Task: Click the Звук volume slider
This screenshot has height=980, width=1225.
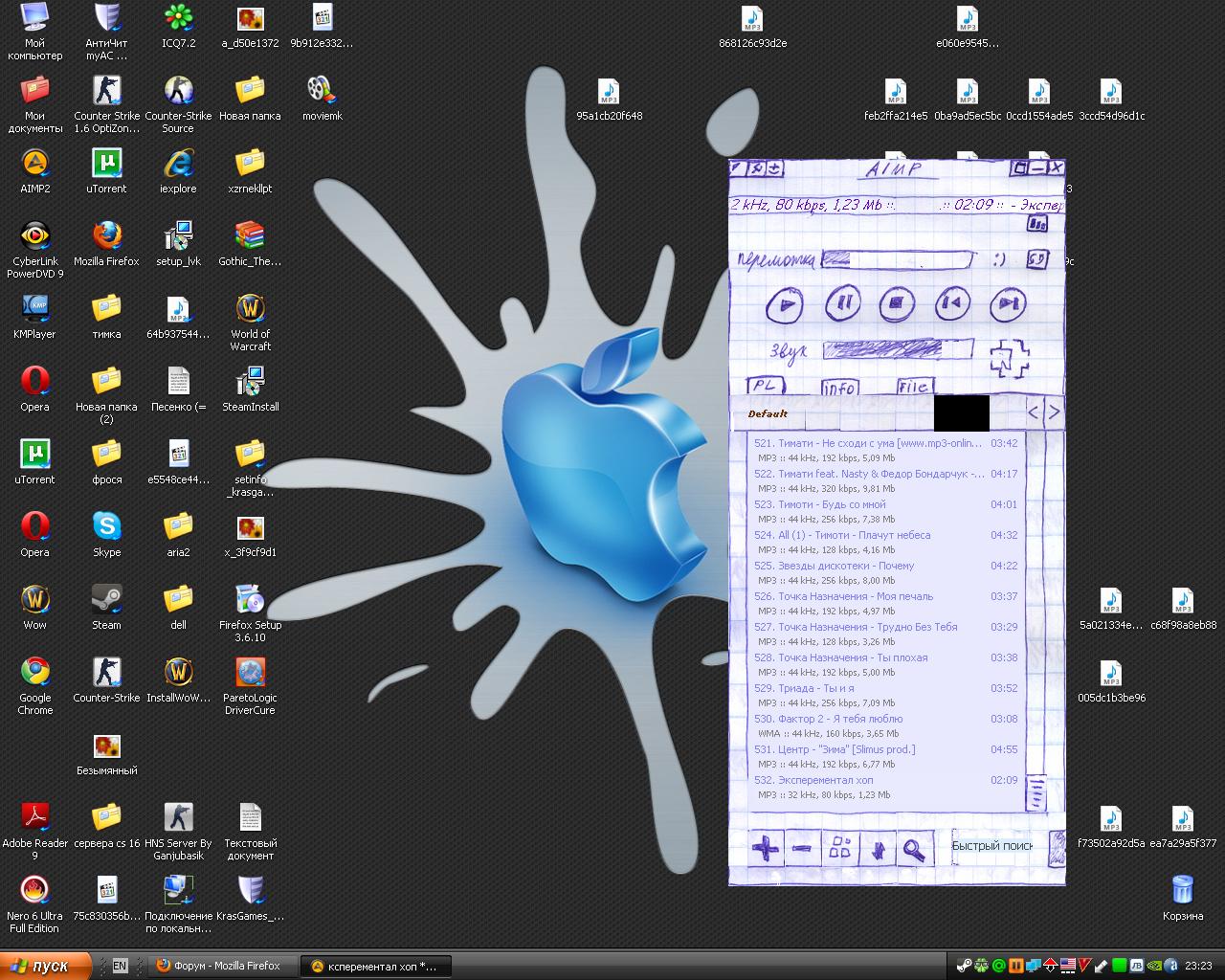Action: click(898, 348)
